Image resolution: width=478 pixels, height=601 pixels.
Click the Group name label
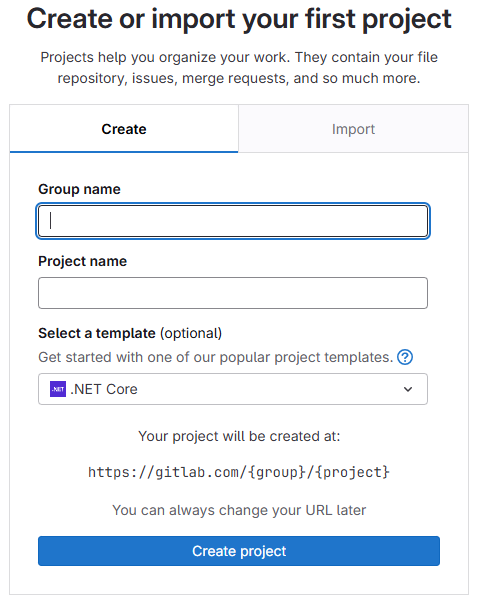pos(79,189)
